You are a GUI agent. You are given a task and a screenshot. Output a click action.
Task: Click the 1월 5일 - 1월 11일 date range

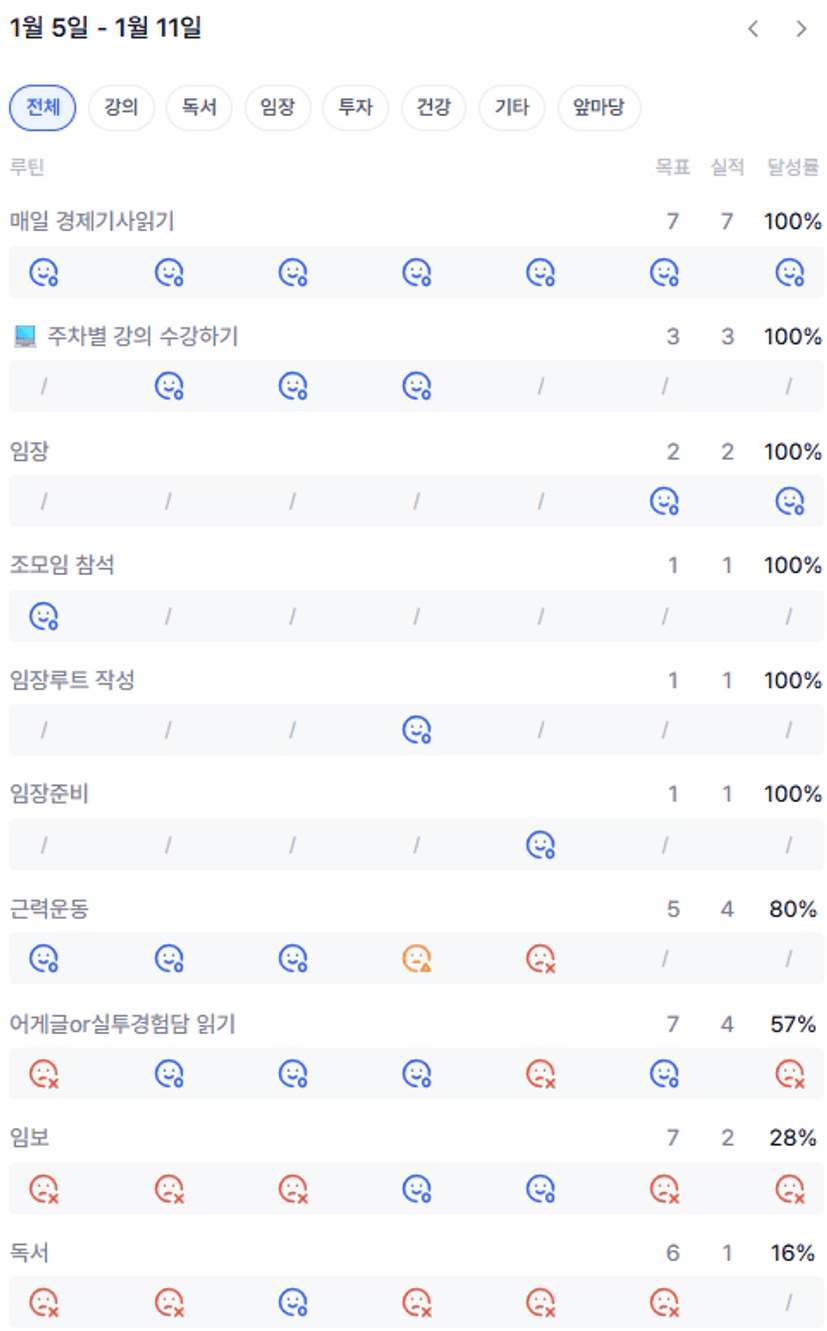click(105, 28)
